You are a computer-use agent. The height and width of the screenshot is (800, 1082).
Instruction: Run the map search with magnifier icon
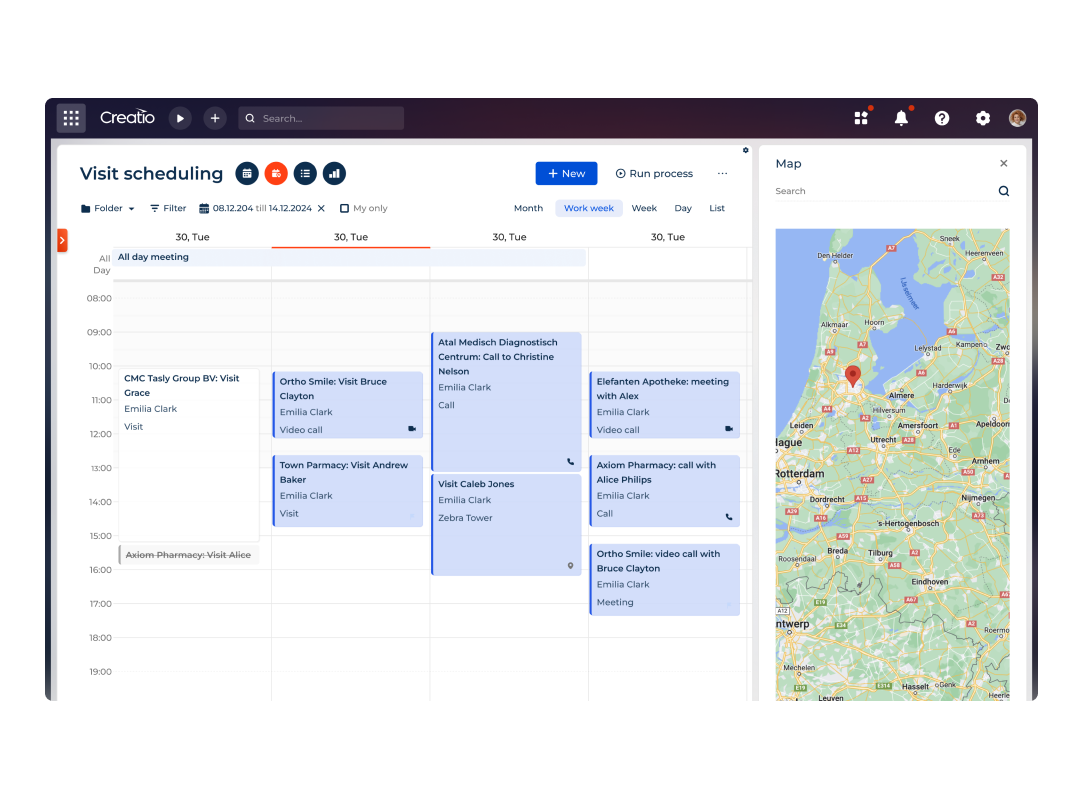click(x=1003, y=190)
